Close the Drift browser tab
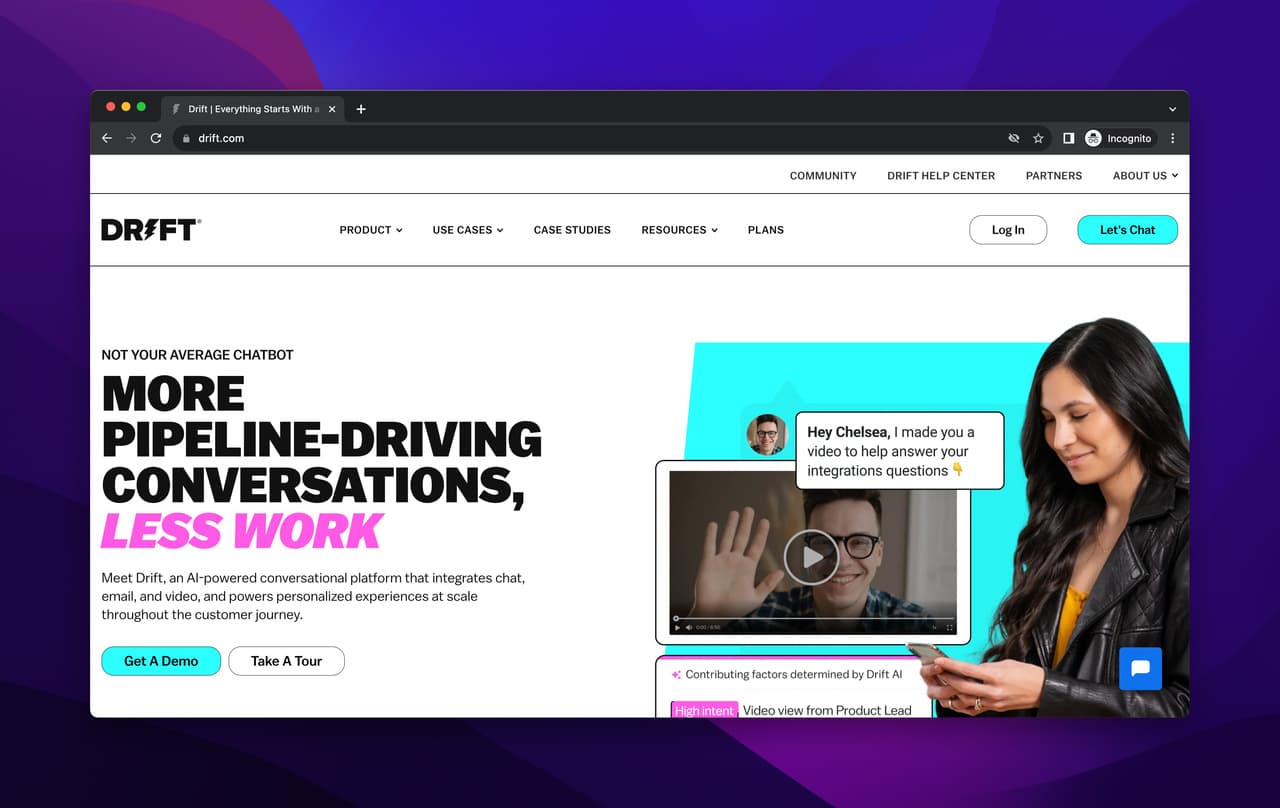Viewport: 1280px width, 808px height. [330, 109]
